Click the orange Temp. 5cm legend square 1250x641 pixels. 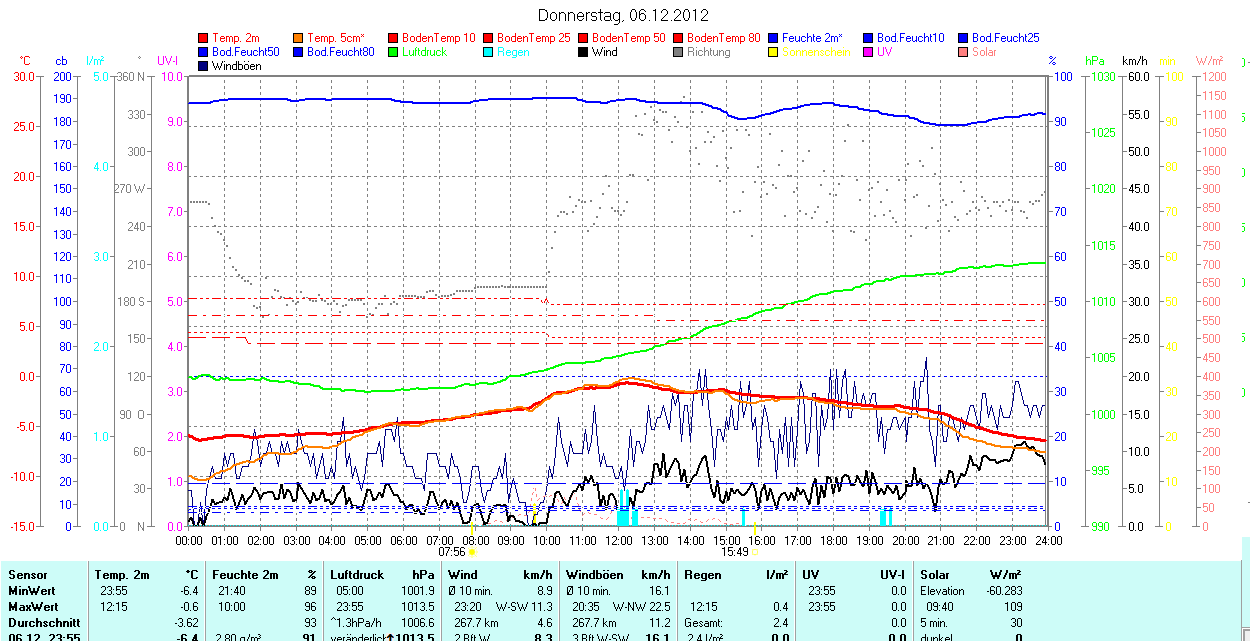[299, 38]
